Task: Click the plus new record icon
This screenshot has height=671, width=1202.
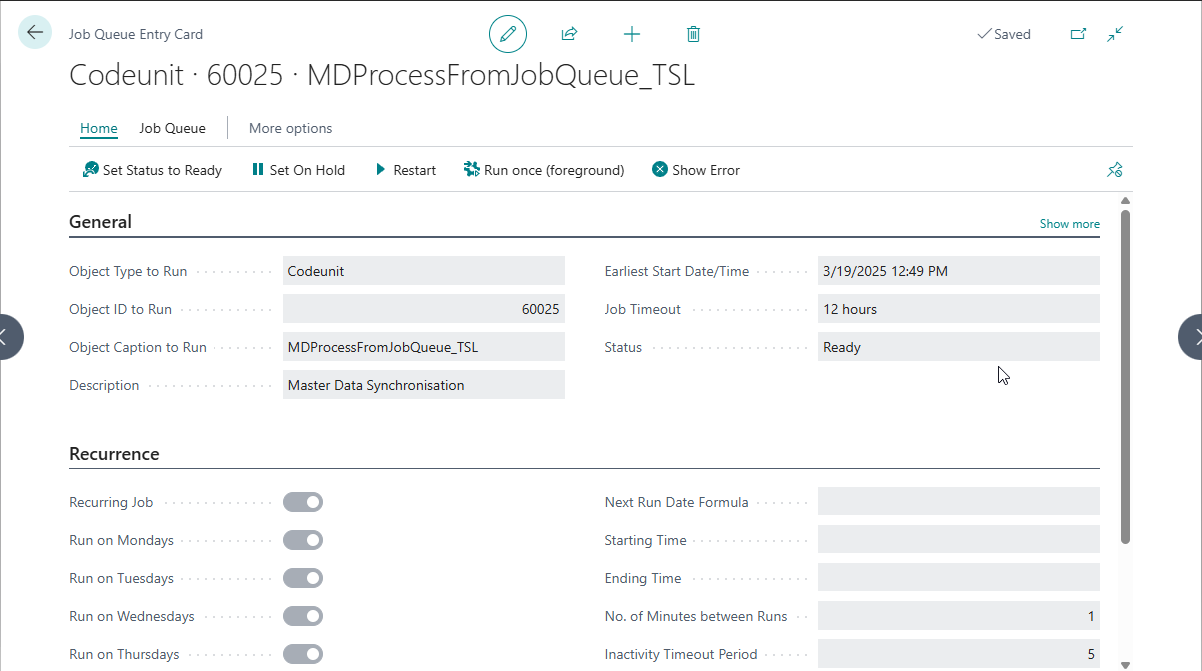Action: [x=631, y=34]
